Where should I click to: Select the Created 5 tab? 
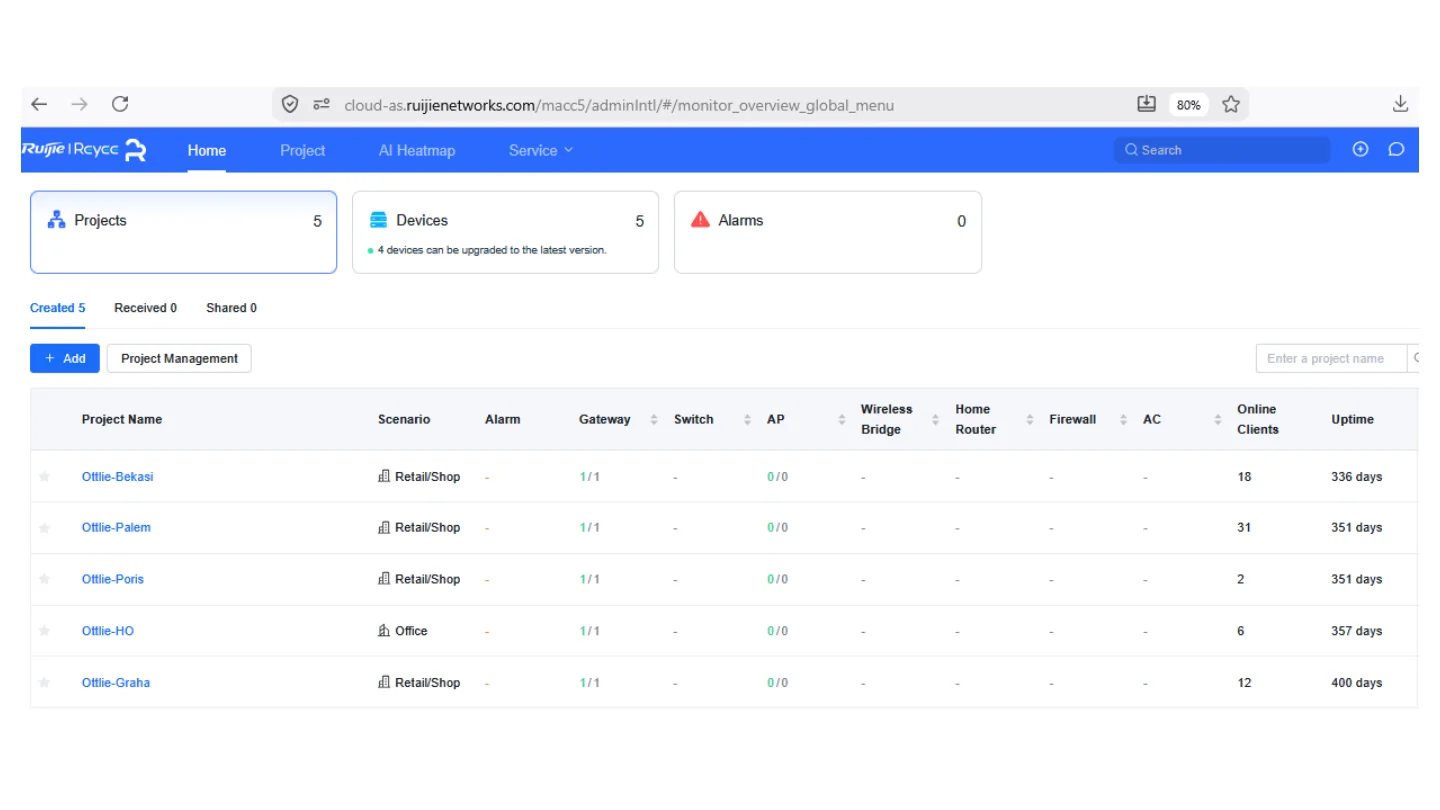[x=58, y=308]
